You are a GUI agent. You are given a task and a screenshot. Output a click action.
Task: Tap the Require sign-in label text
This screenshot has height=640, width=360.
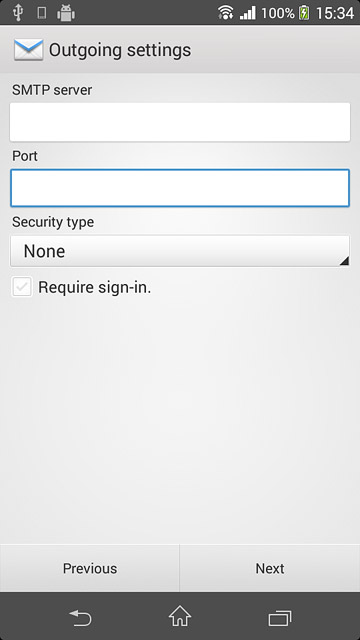click(95, 287)
